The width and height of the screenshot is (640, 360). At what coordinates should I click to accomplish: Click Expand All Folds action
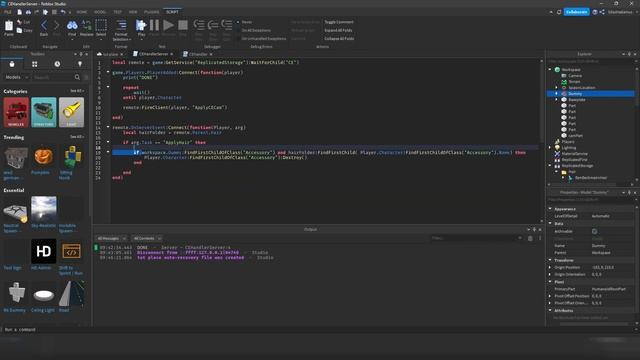(338, 30)
